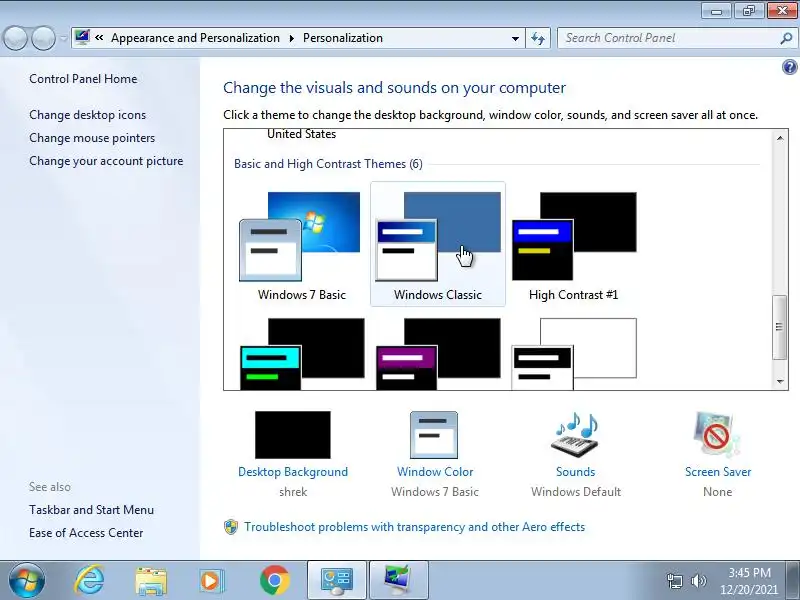Open Change desktop icons
Viewport: 800px width, 600px height.
(x=87, y=115)
